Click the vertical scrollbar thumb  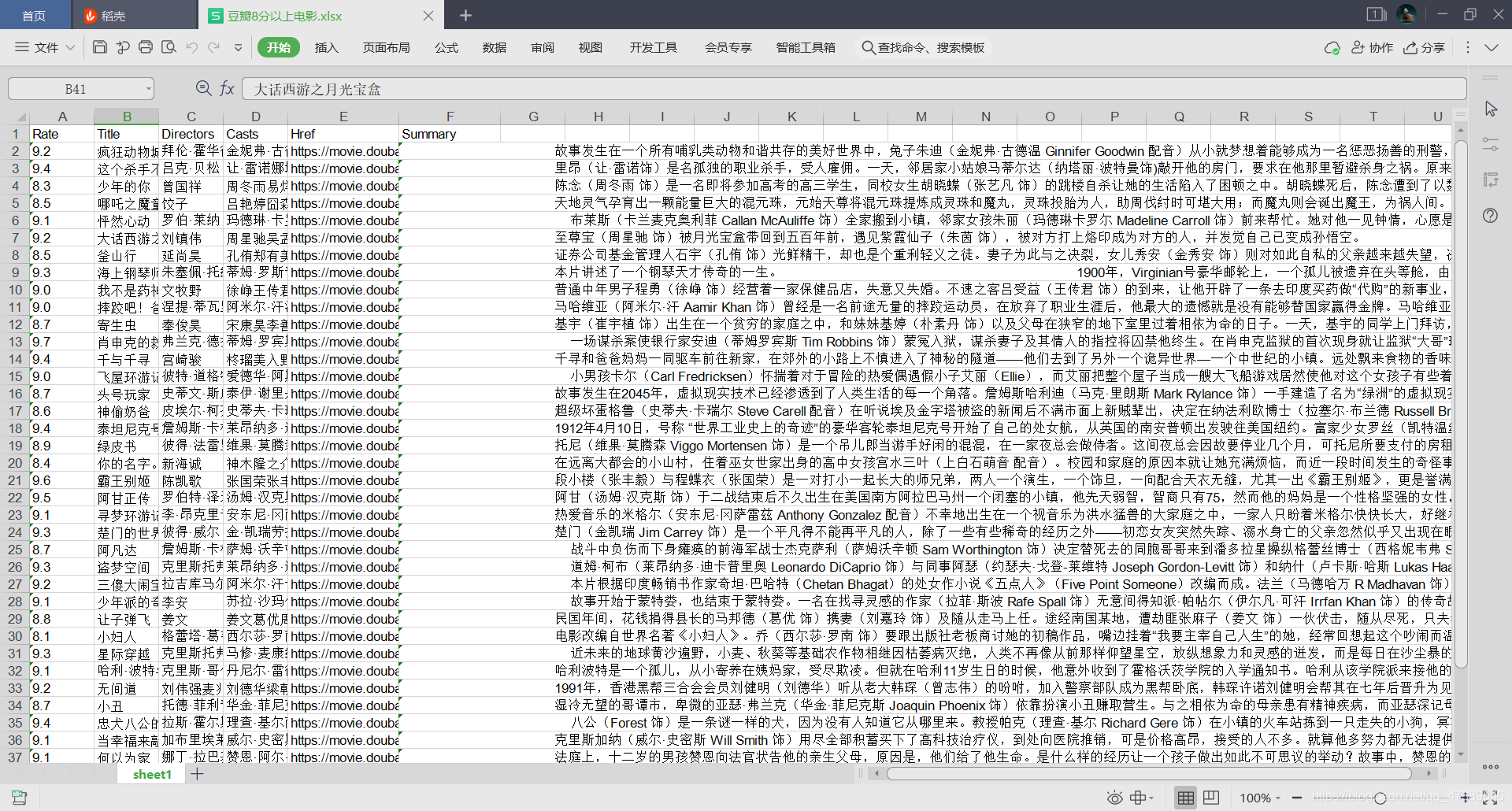1460,403
